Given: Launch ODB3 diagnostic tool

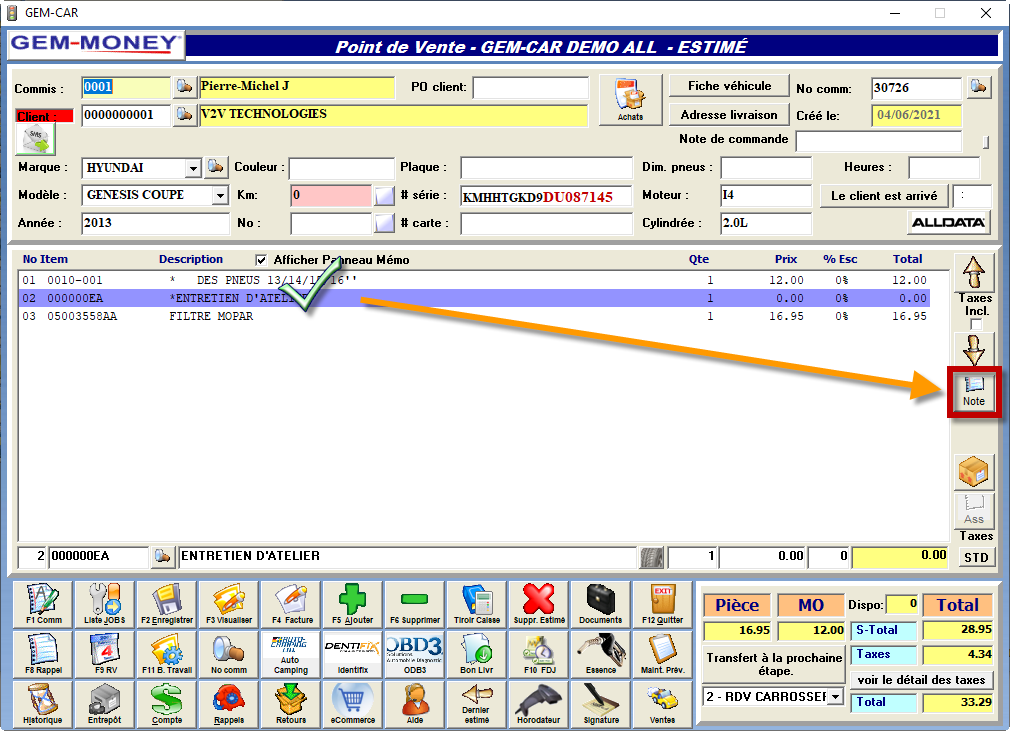Looking at the screenshot, I should pos(415,654).
